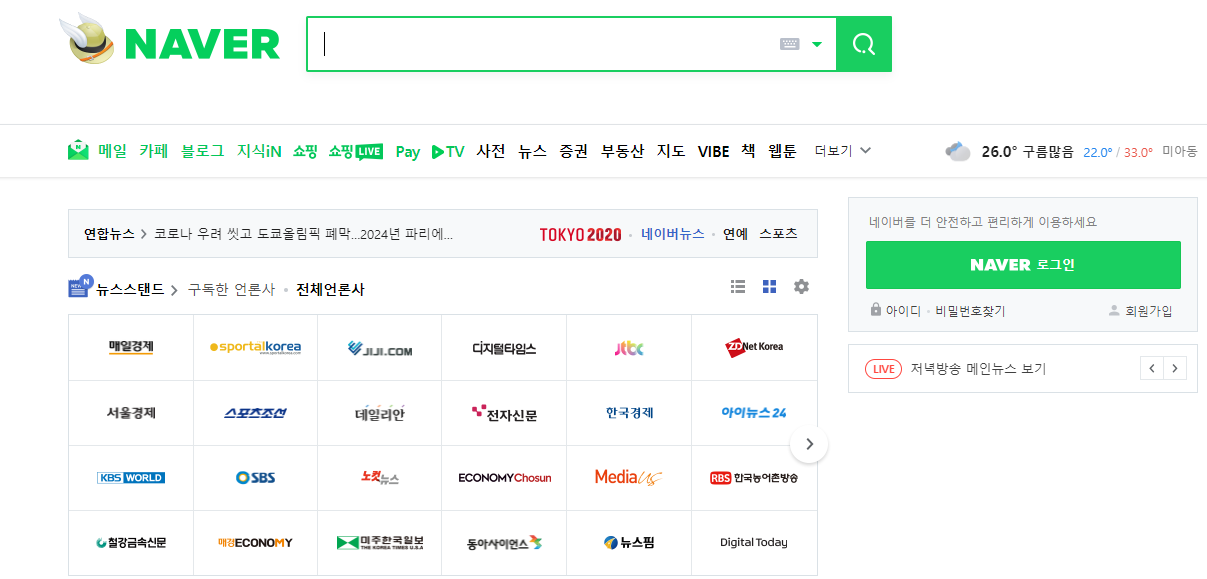1207x579 pixels.
Task: Open newsstand settings gear icon
Action: click(801, 287)
